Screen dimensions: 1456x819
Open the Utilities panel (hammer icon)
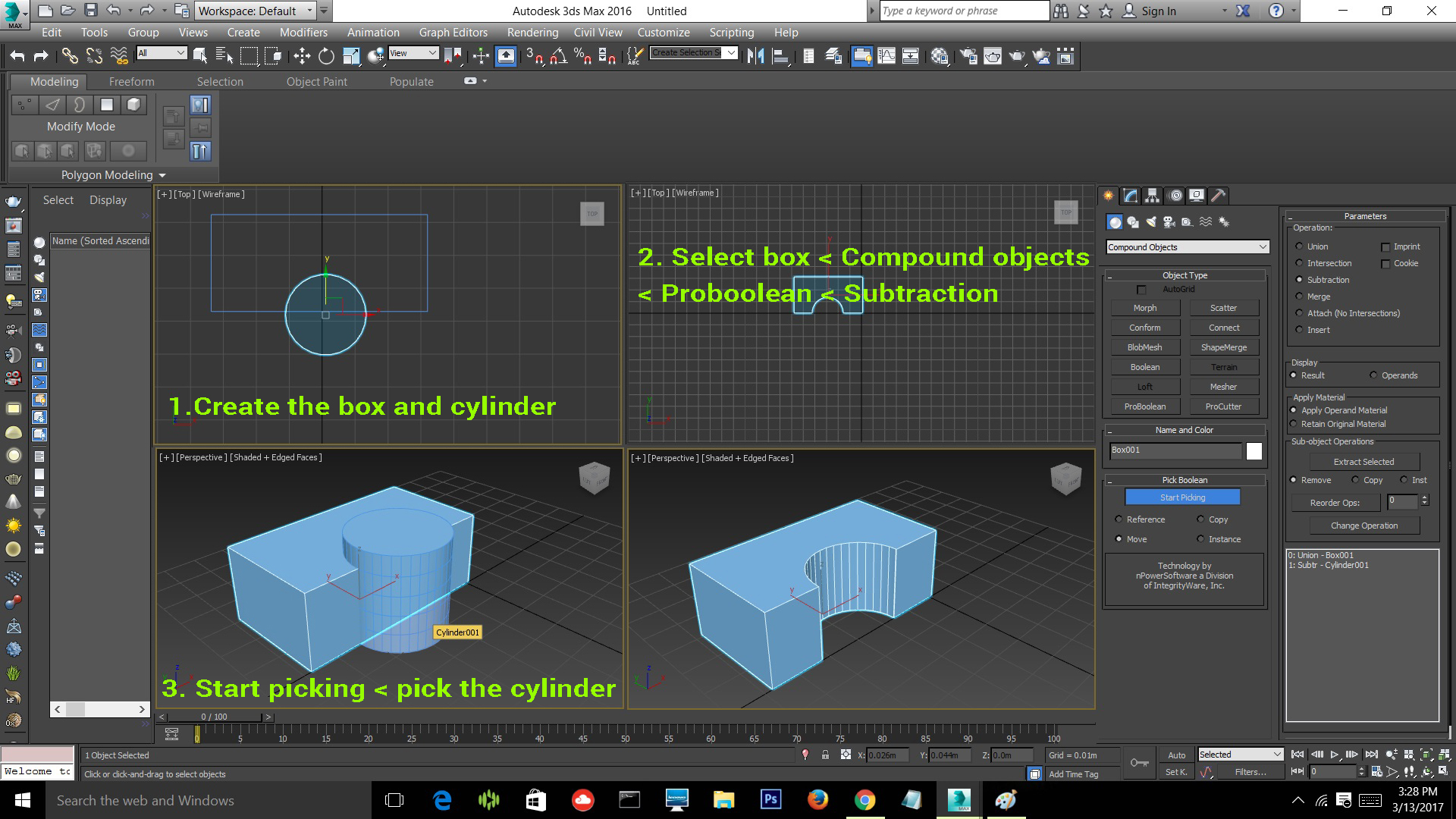(x=1218, y=195)
